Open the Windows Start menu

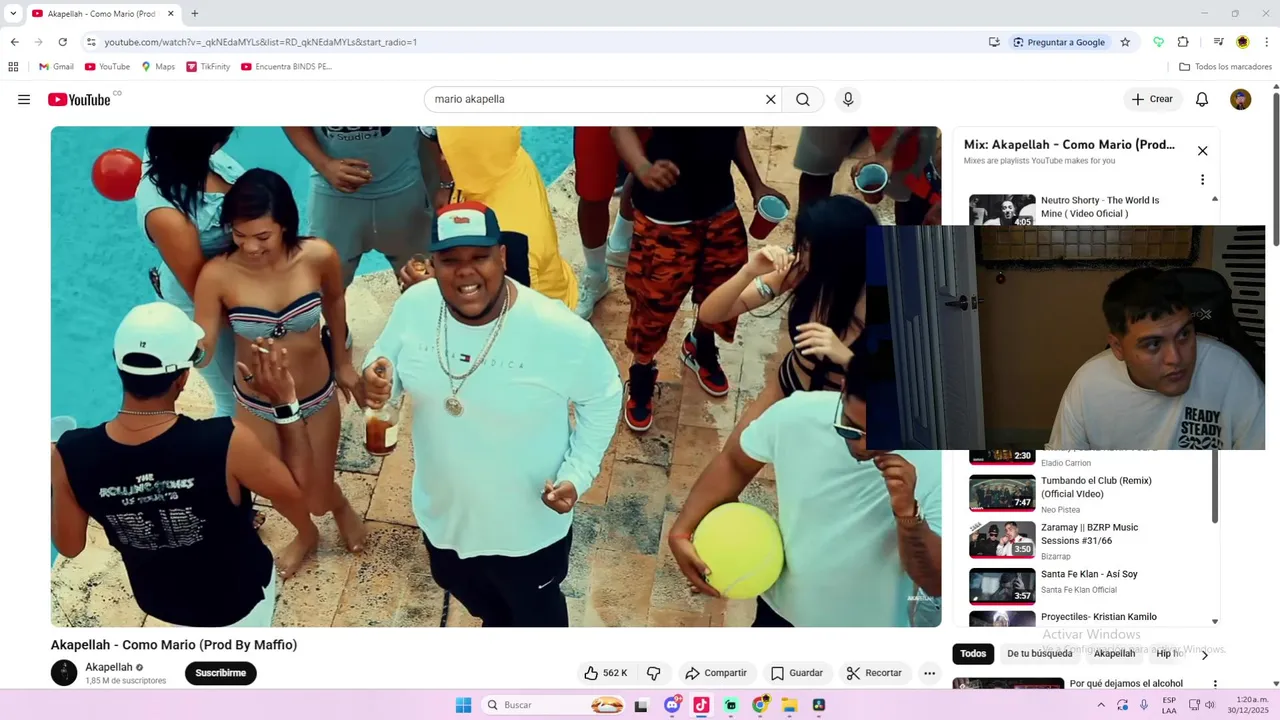pyautogui.click(x=463, y=705)
